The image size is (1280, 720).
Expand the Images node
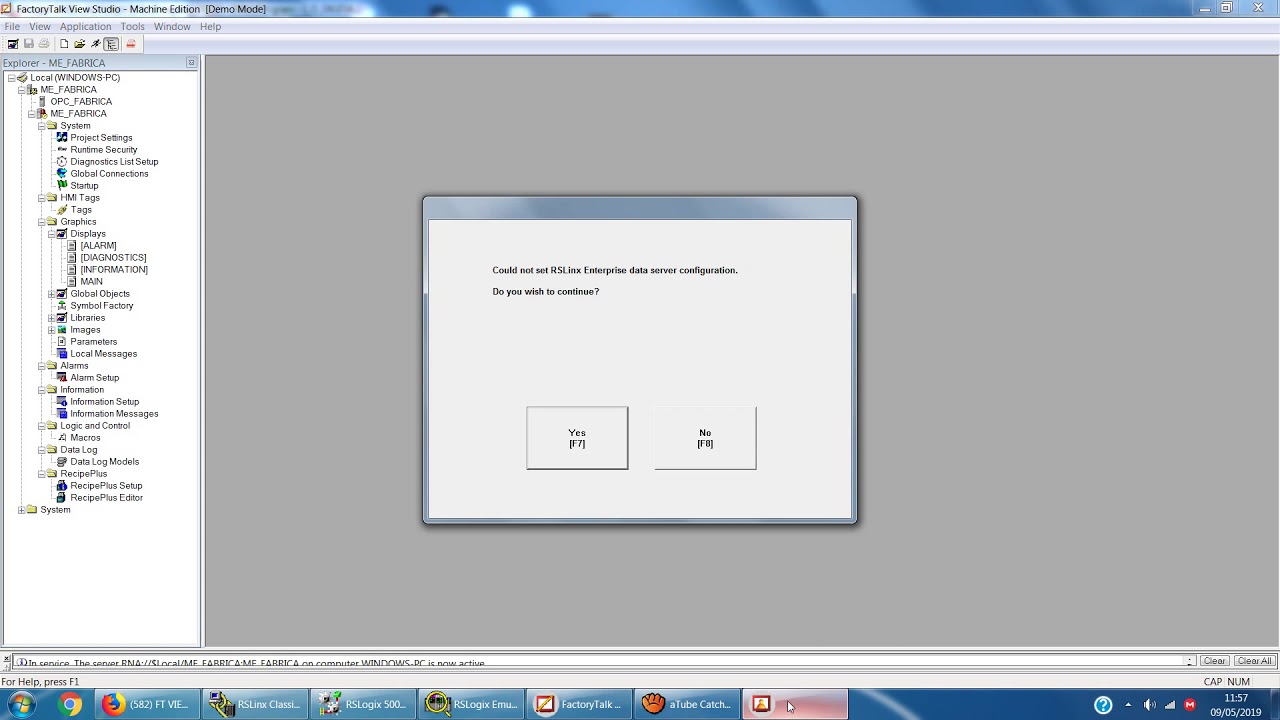pos(51,330)
